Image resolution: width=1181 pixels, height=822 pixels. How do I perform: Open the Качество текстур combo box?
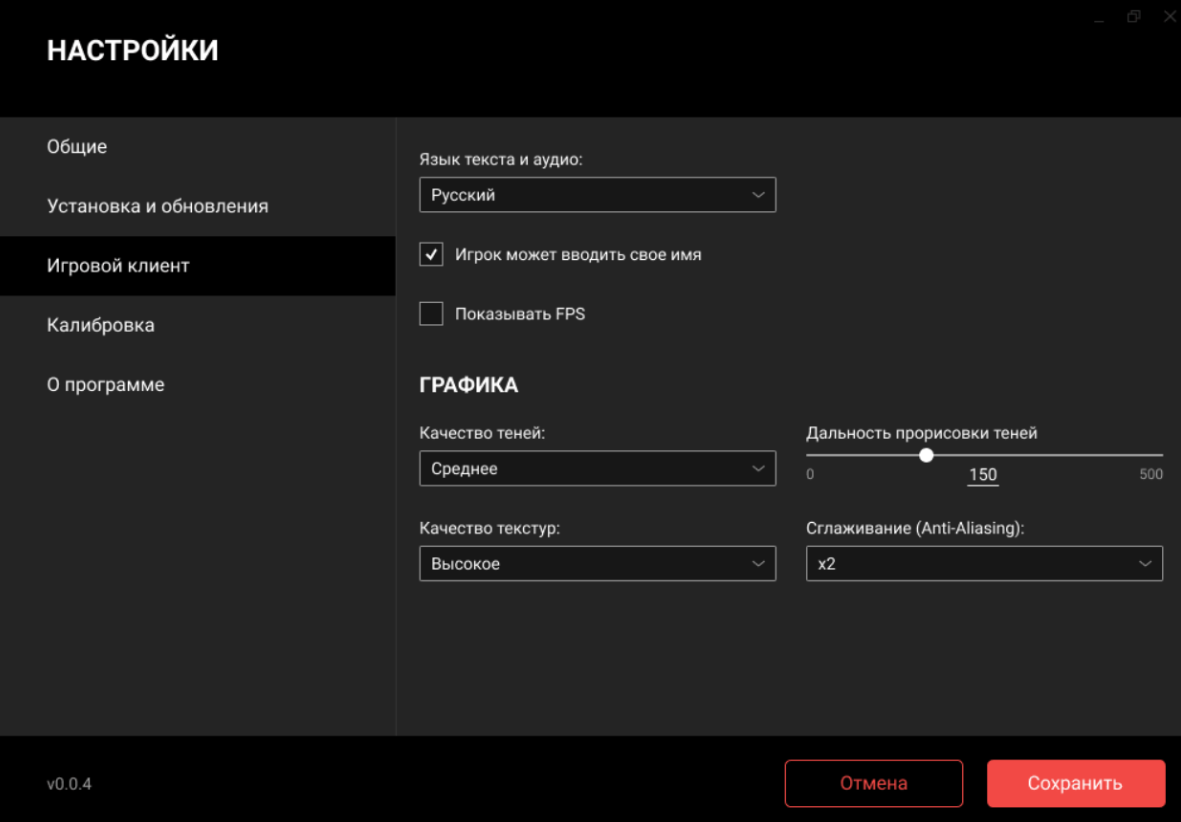click(597, 564)
